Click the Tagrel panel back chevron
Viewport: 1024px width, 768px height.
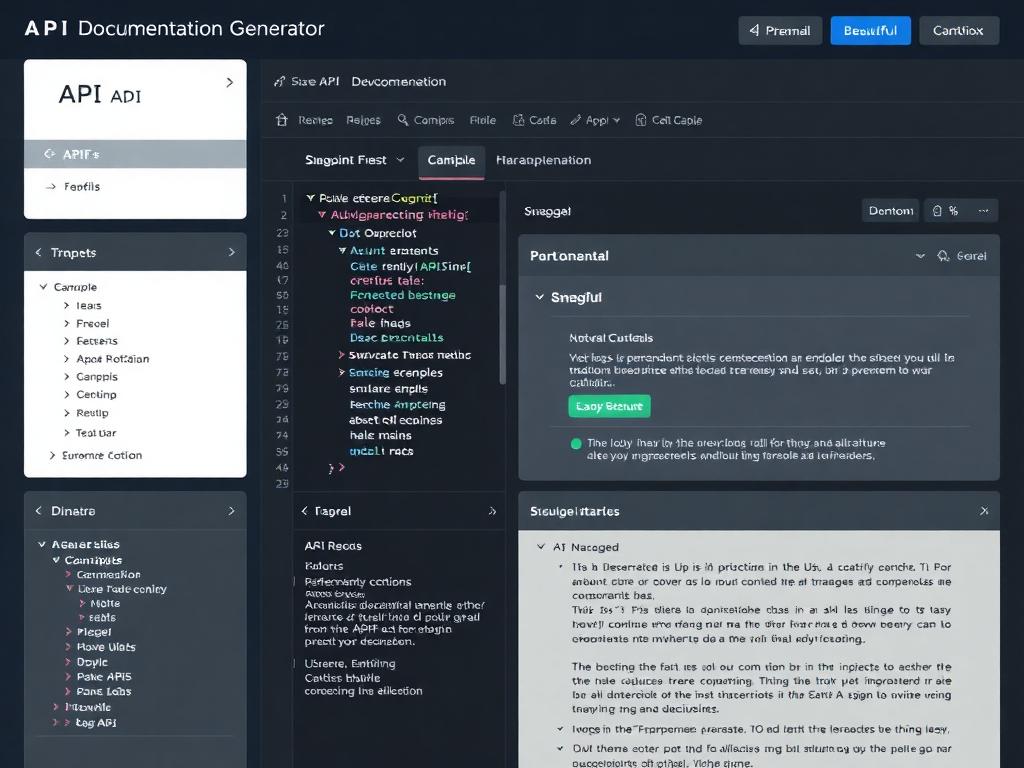304,511
